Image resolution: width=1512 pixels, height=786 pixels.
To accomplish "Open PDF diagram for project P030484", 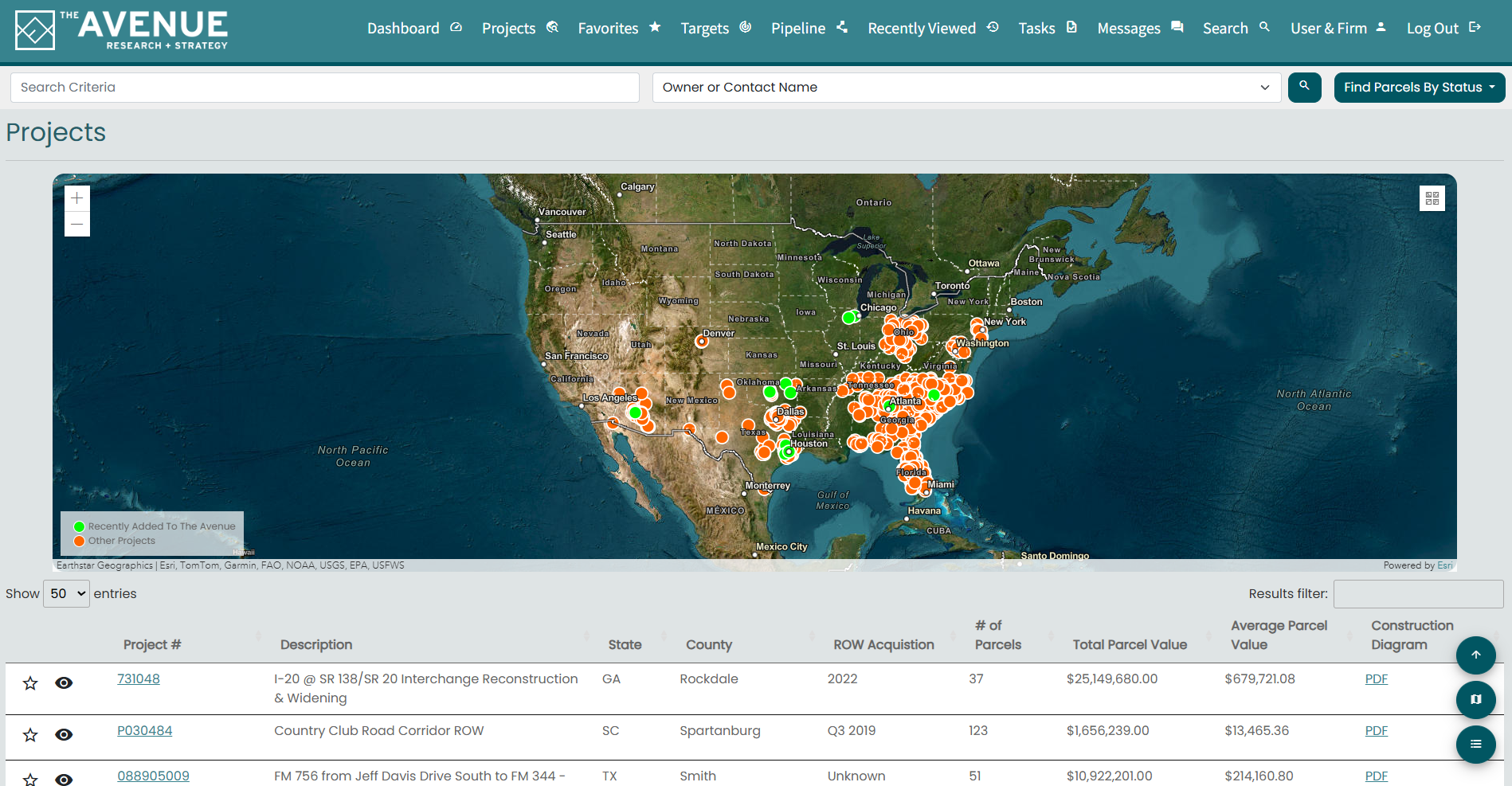I will [1377, 731].
